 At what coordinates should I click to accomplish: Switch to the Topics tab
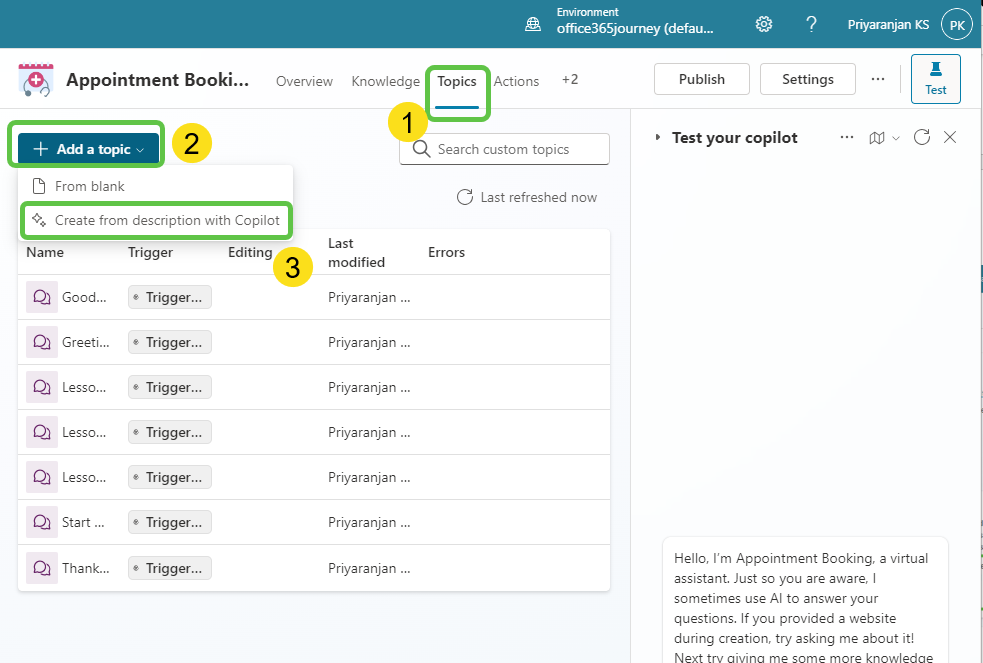pos(457,81)
